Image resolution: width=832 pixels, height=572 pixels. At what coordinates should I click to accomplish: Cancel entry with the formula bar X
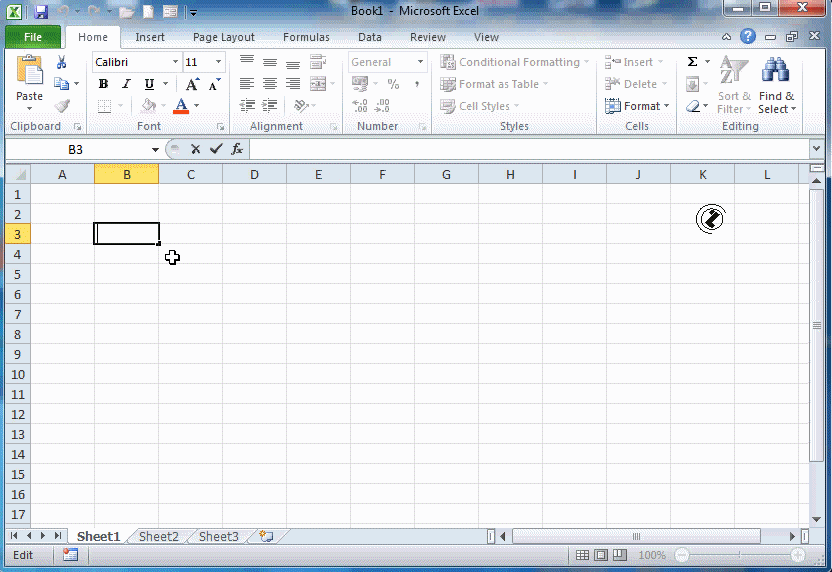196,149
